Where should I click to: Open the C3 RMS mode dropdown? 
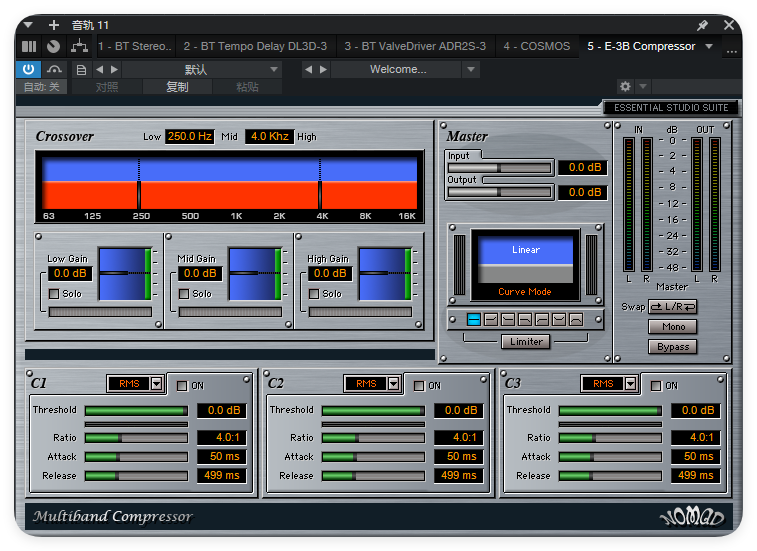[x=631, y=384]
